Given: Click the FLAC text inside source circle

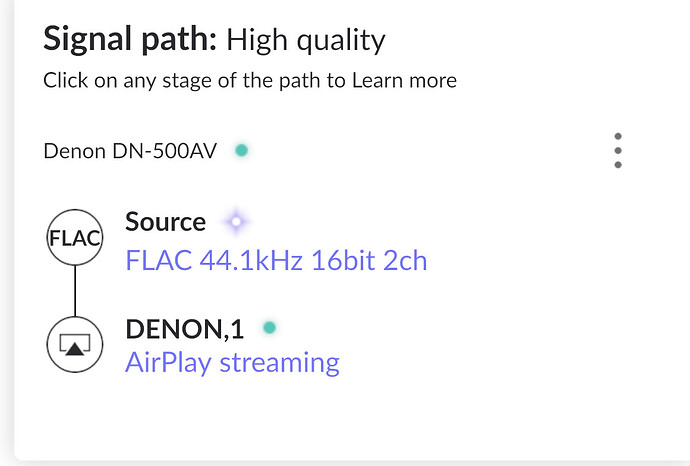Looking at the screenshot, I should 75,239.
